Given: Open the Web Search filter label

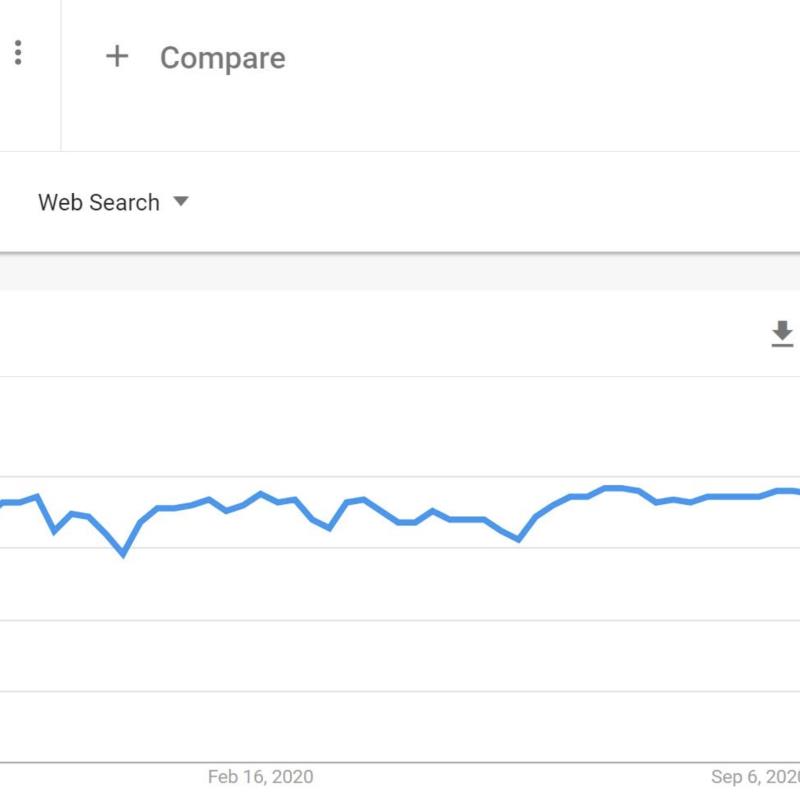Looking at the screenshot, I should [x=99, y=202].
